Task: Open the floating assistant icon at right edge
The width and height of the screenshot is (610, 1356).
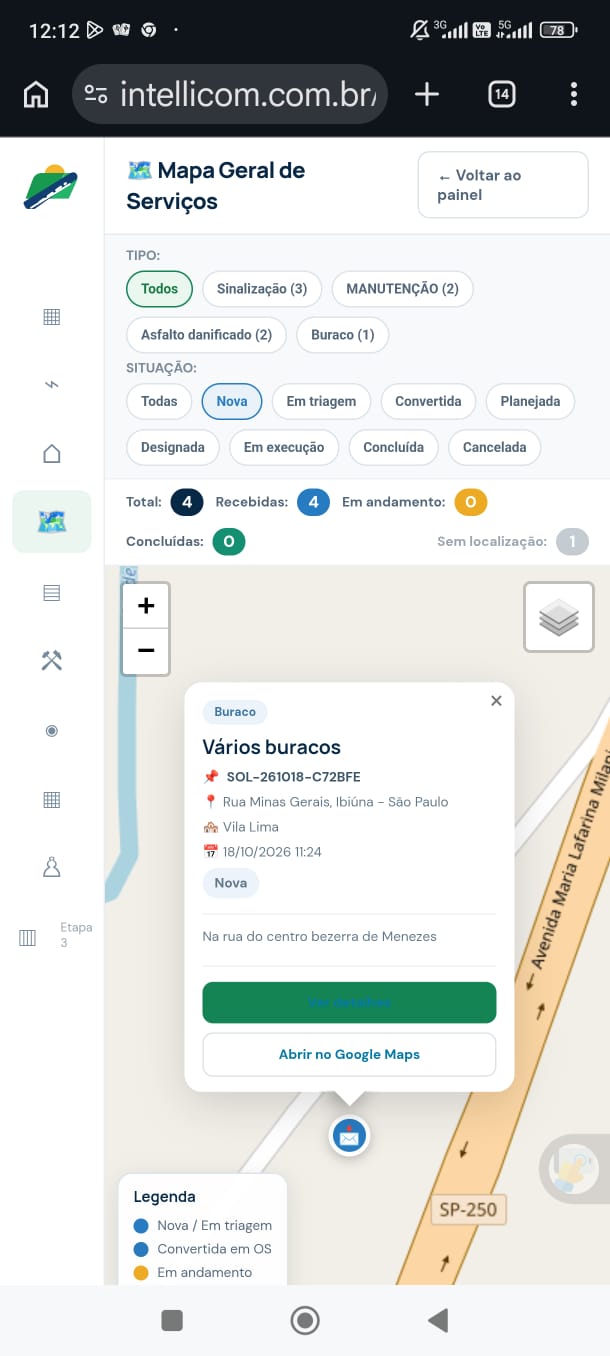Action: (x=573, y=1168)
